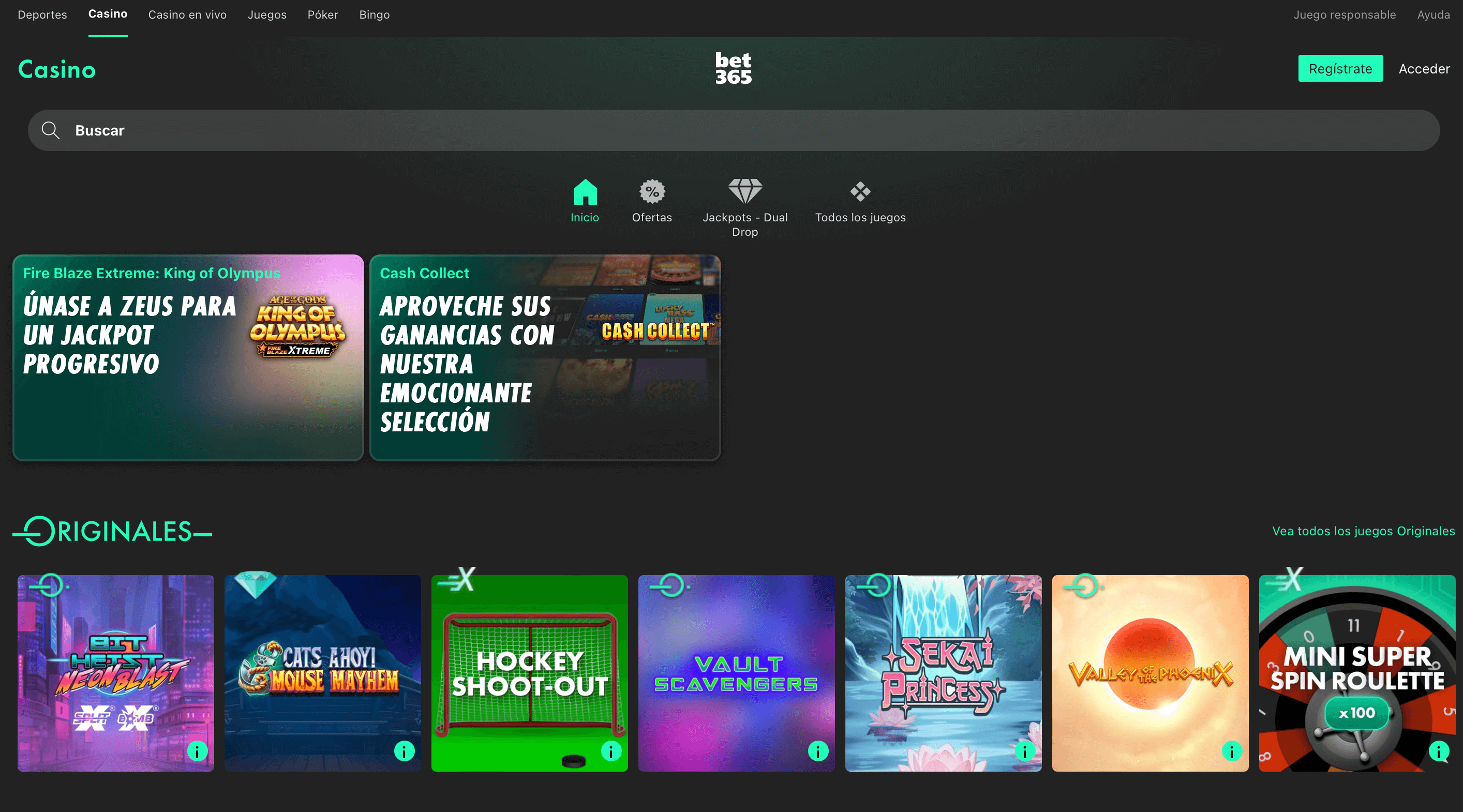The height and width of the screenshot is (812, 1463).
Task: Open info icon on Valley of the Phoenix
Action: tap(1231, 751)
